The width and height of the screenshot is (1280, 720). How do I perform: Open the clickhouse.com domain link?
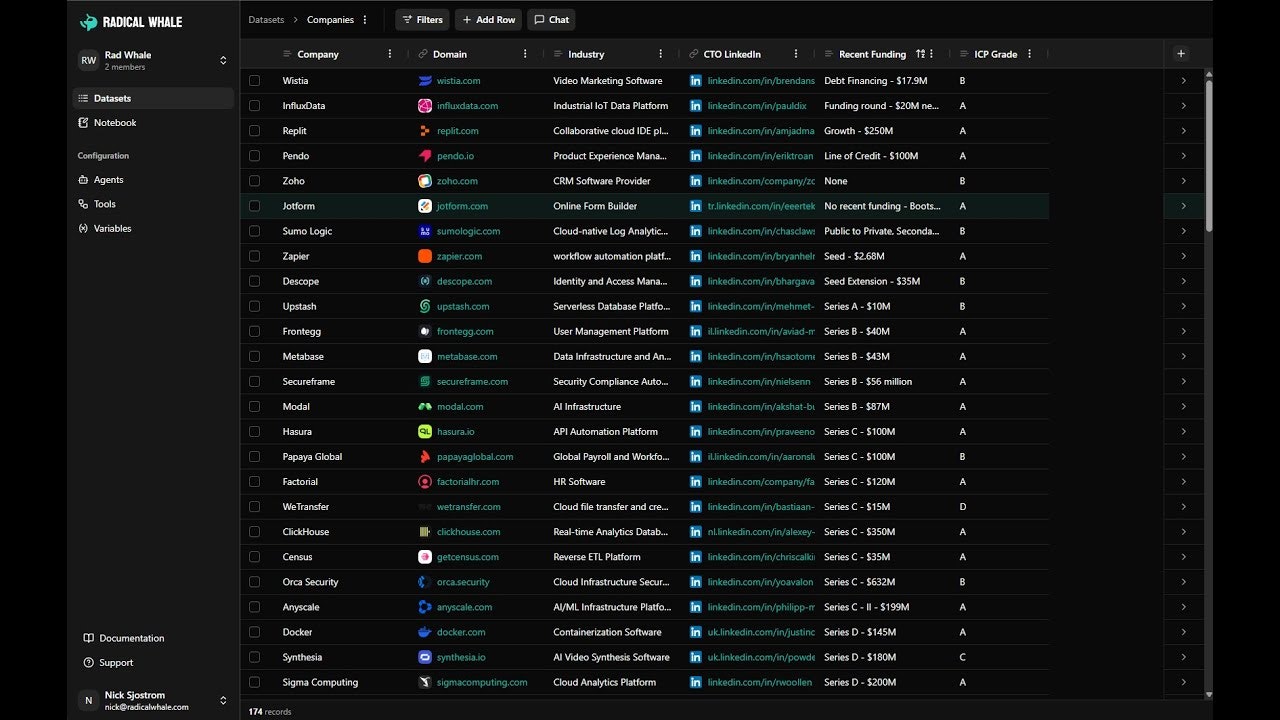point(467,532)
